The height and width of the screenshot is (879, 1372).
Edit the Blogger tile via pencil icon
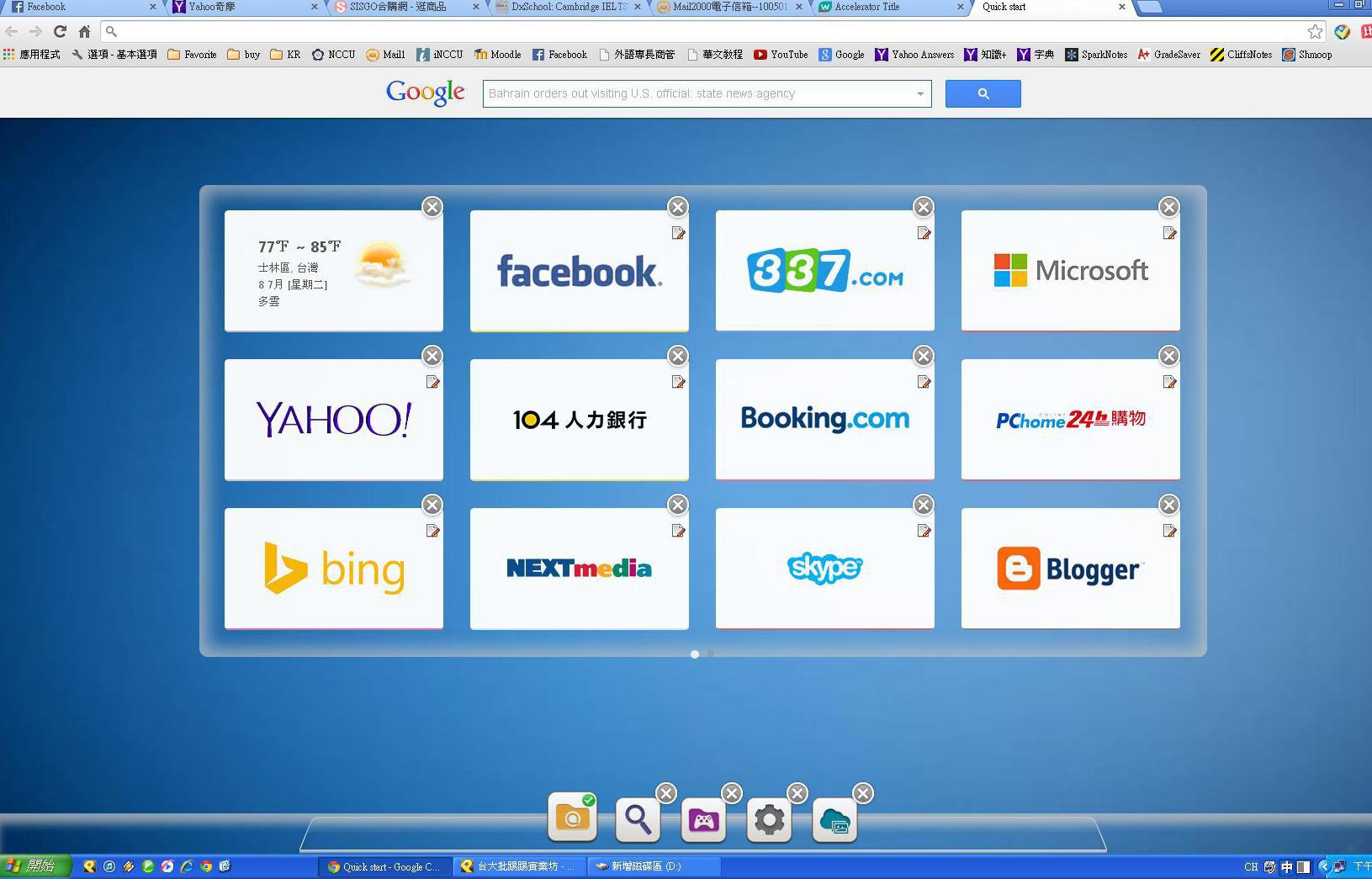point(1169,531)
